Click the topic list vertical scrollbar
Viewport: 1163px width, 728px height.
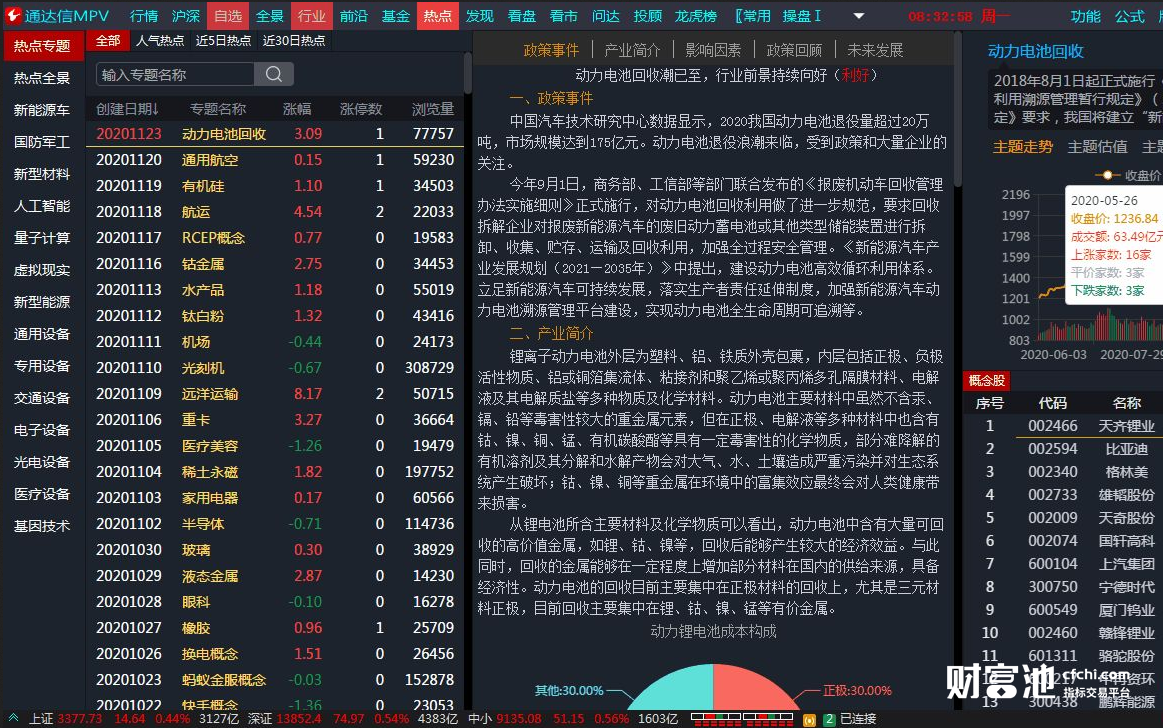coord(468,73)
